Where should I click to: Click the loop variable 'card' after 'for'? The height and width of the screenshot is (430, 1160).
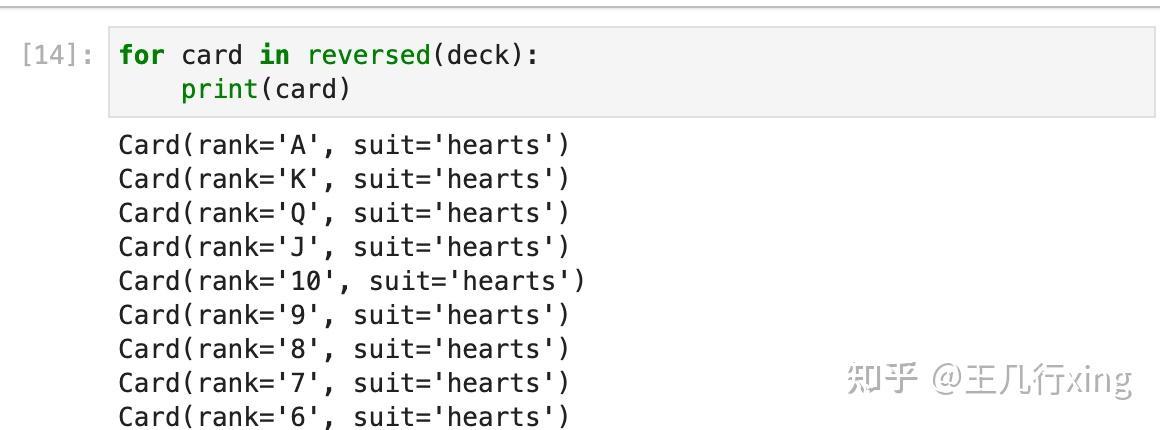pyautogui.click(x=211, y=55)
